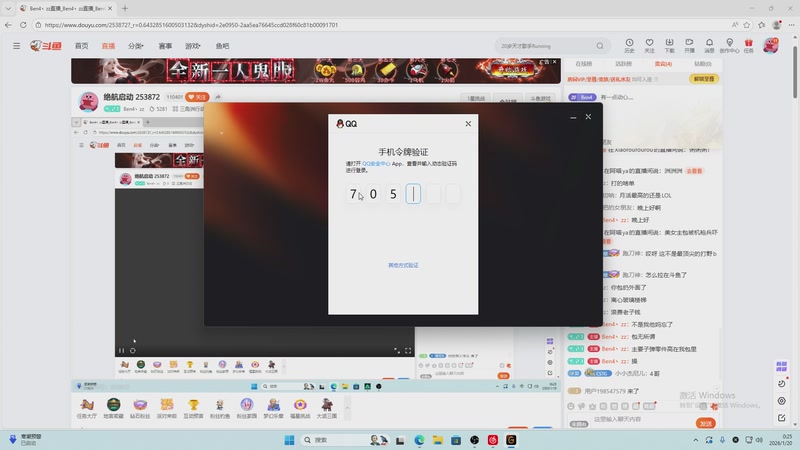Open 地雷军营 activity icon
Viewport: 800px width, 450px height.
point(113,408)
